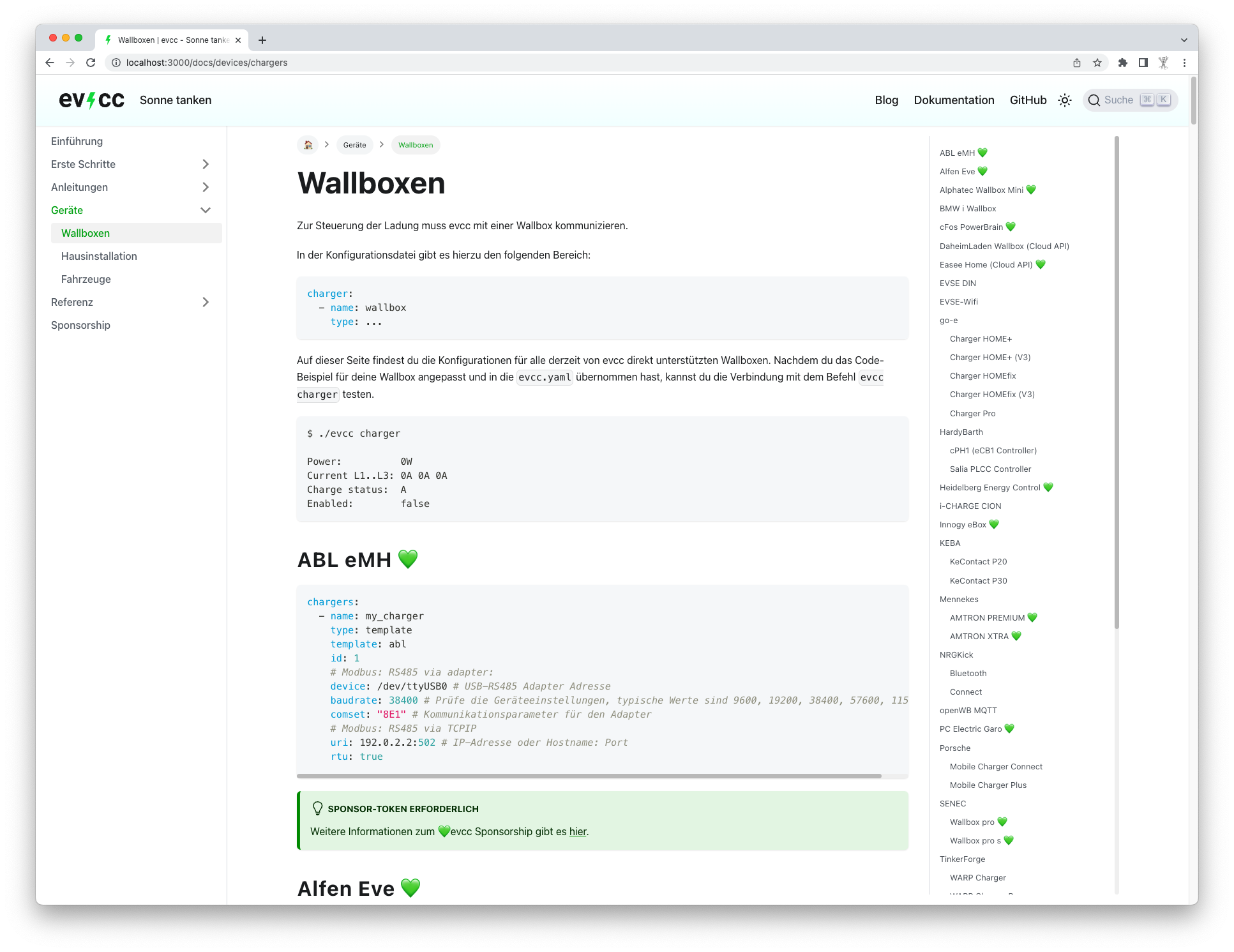The height and width of the screenshot is (952, 1234).
Task: Open a new tab with plus button
Action: point(262,40)
